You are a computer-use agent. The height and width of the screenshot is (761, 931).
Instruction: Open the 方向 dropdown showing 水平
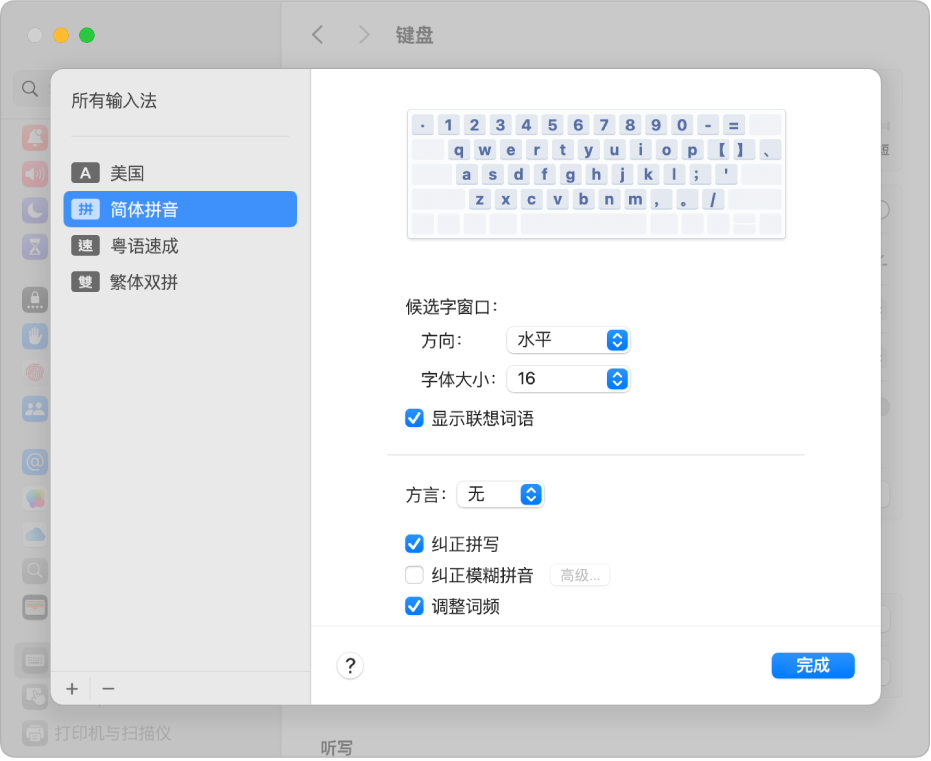568,340
